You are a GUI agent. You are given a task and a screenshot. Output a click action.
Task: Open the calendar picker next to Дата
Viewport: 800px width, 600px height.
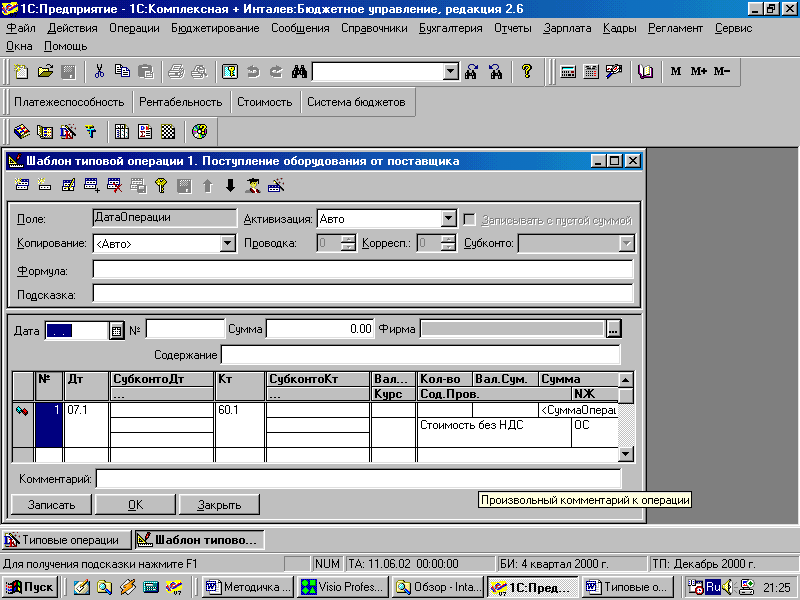pyautogui.click(x=116, y=331)
